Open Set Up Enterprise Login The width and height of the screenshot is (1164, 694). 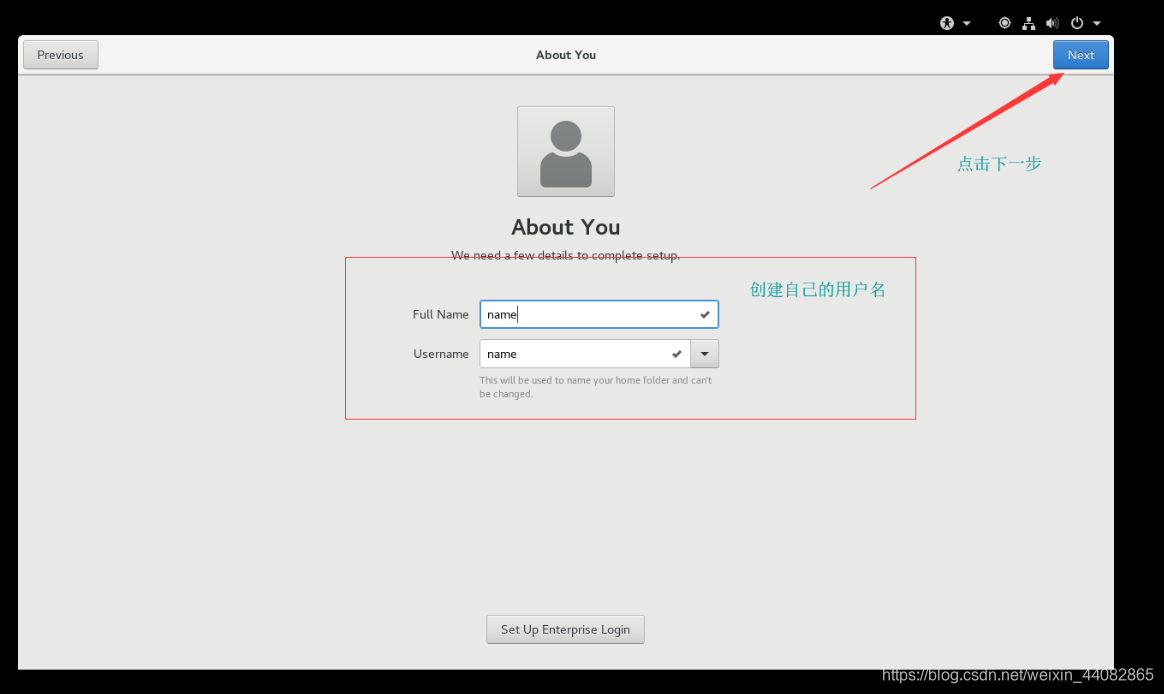565,629
